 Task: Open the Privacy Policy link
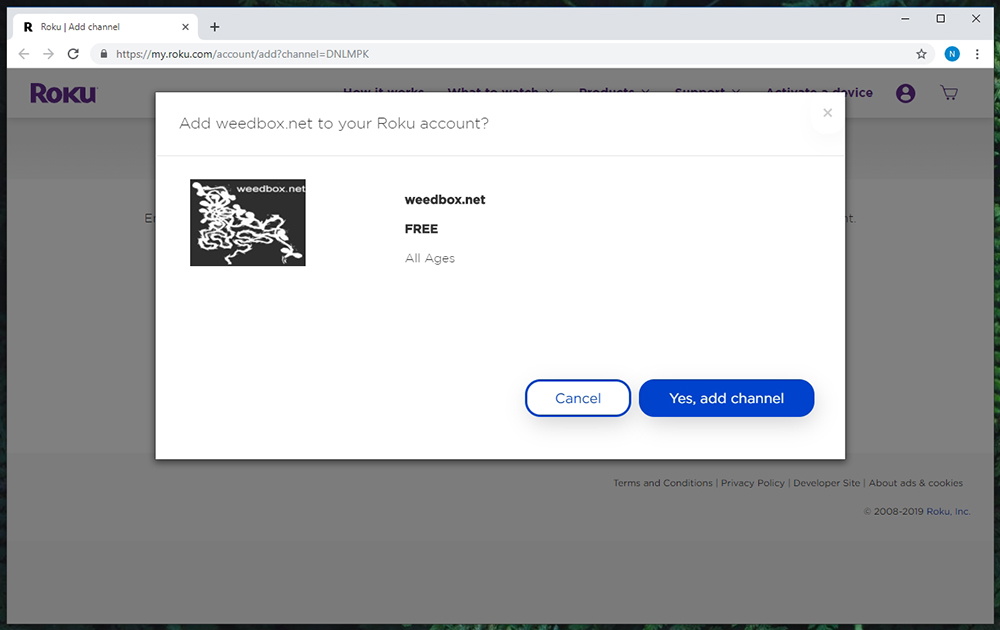pos(753,483)
